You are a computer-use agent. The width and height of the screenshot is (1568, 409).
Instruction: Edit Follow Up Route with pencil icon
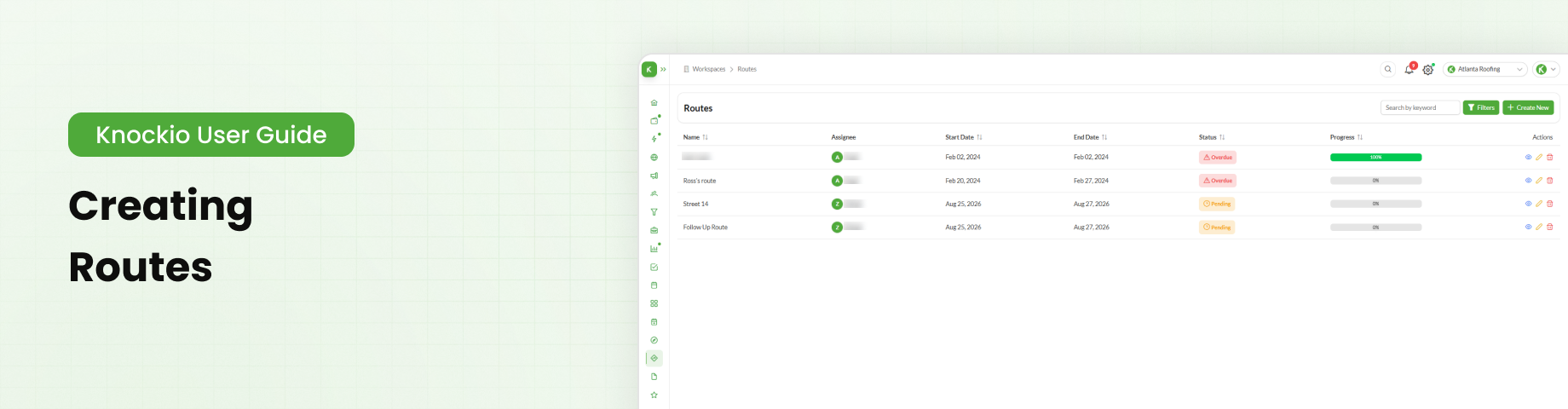(x=1539, y=227)
